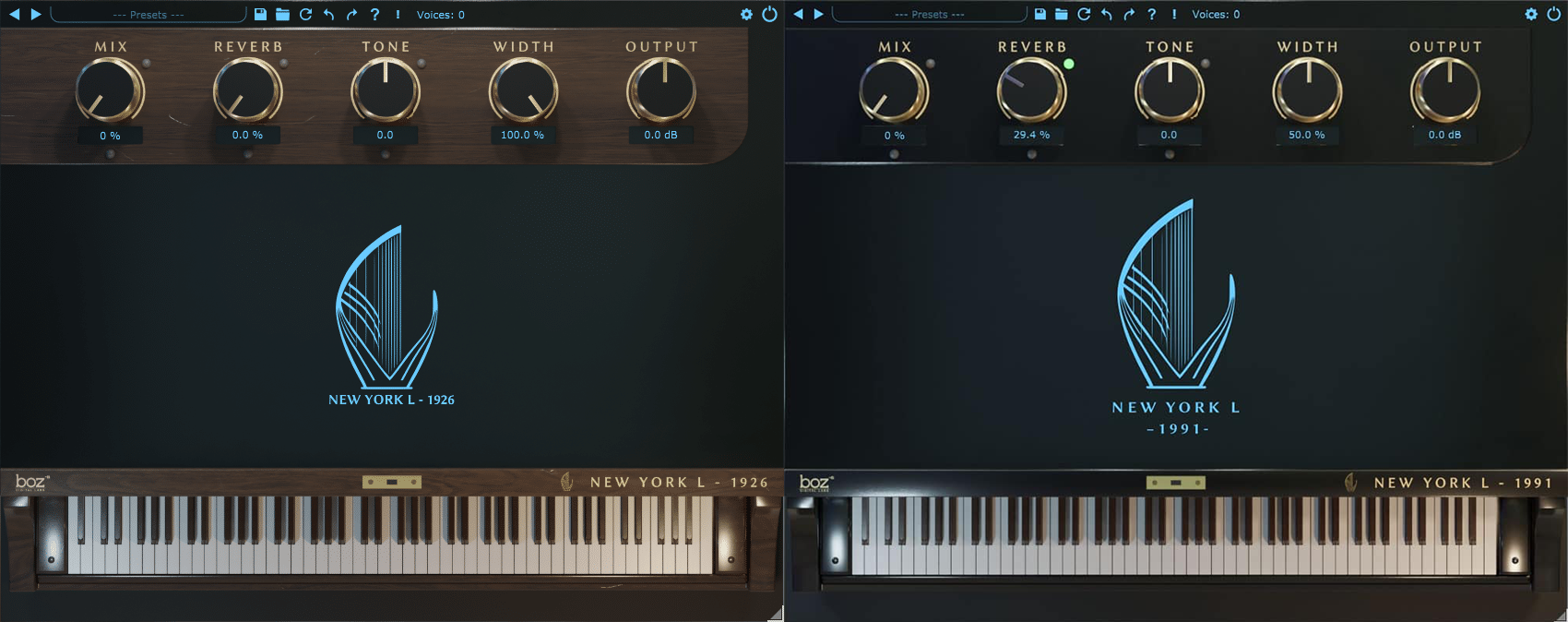The width and height of the screenshot is (1568, 622).
Task: Click the Output knob in 1926 window
Action: tap(660, 90)
